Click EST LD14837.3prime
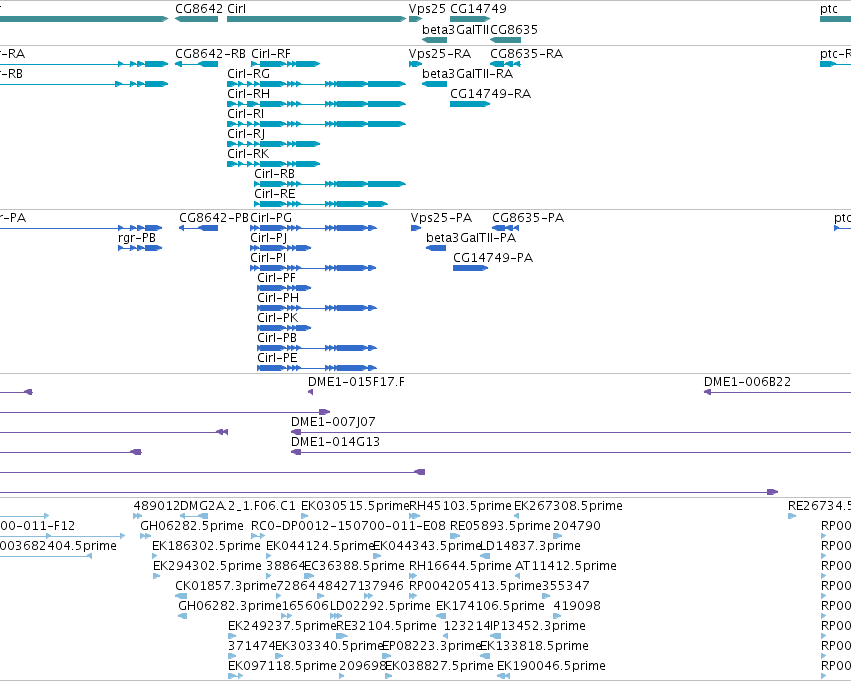 [485, 556]
